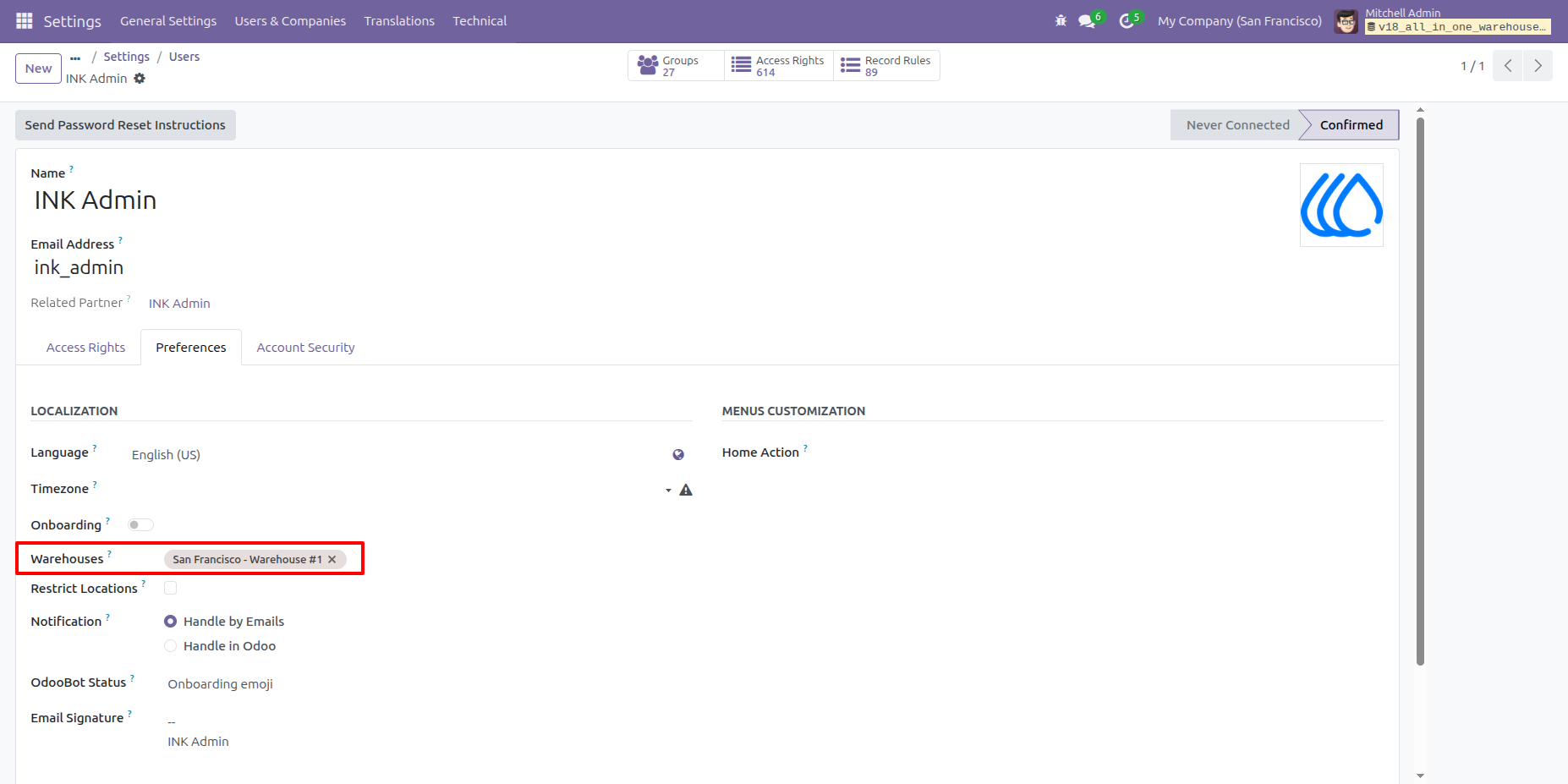Viewport: 1568px width, 784px height.
Task: Click the Email Signature text area
Action: tap(430, 732)
